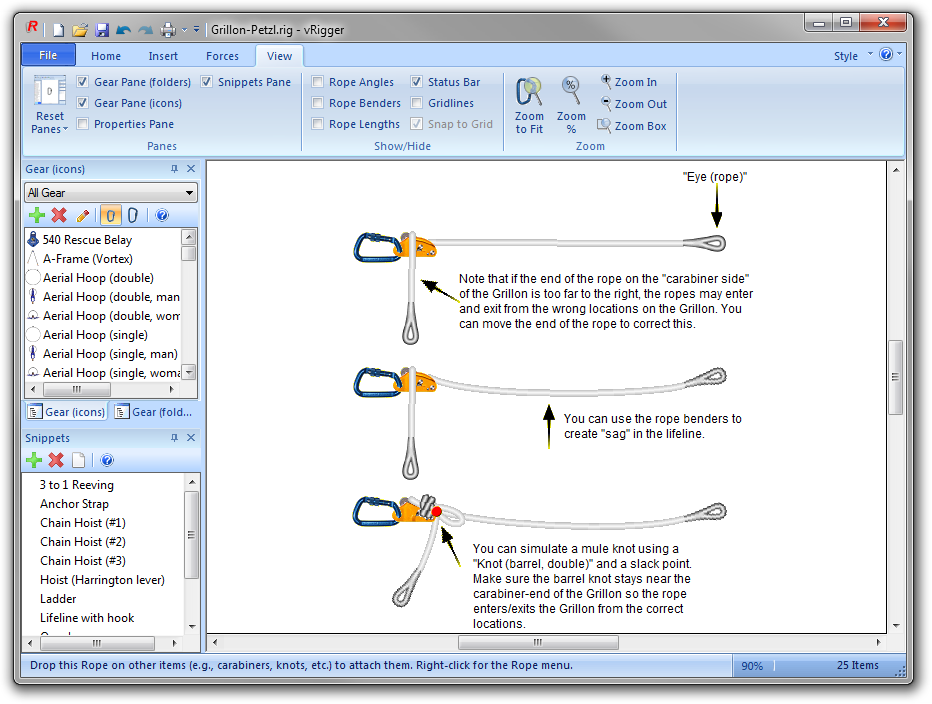Click the Print icon in title bar
932x704 pixels.
click(x=168, y=30)
